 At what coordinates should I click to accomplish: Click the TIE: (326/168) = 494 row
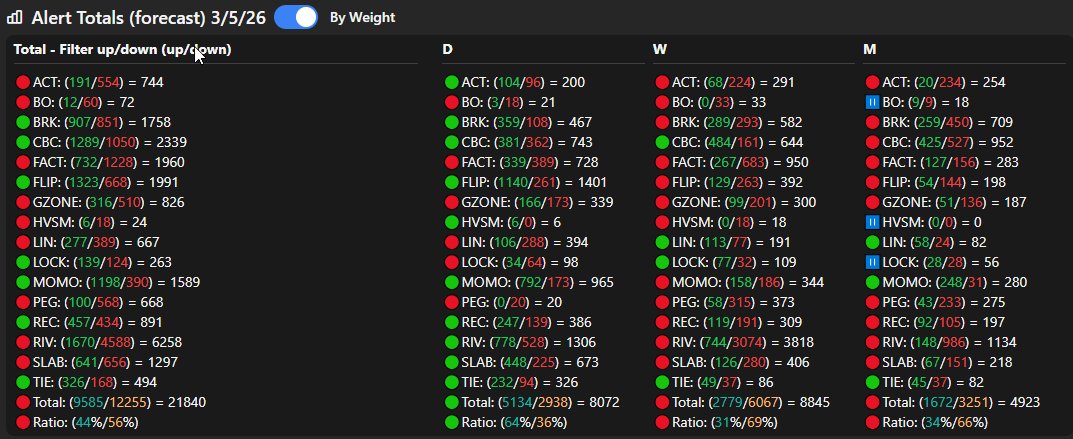pyautogui.click(x=87, y=382)
